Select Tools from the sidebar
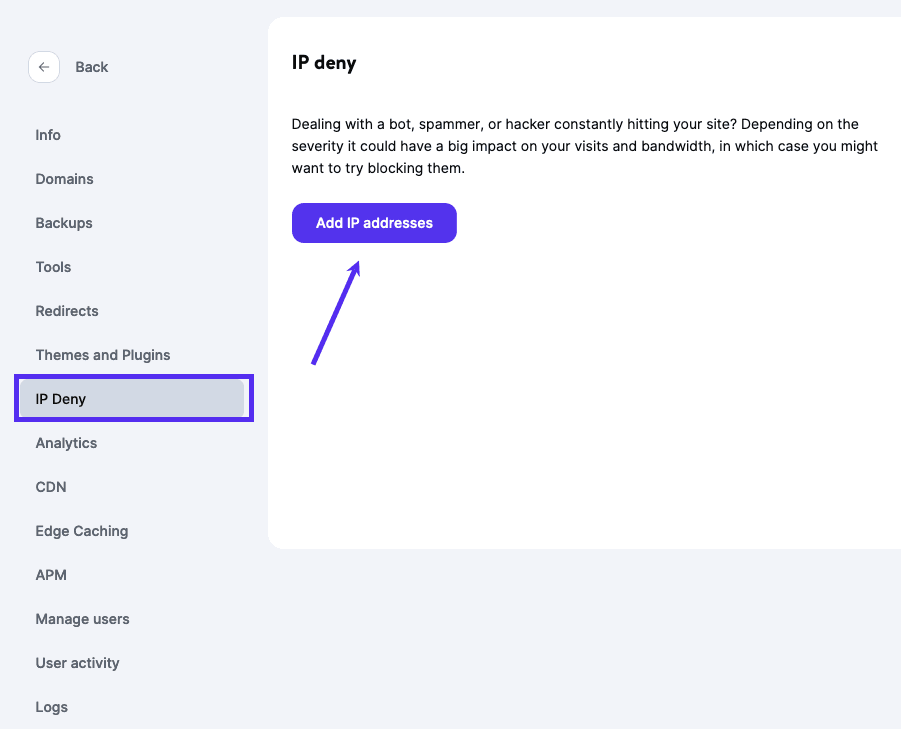The height and width of the screenshot is (729, 901). point(53,267)
